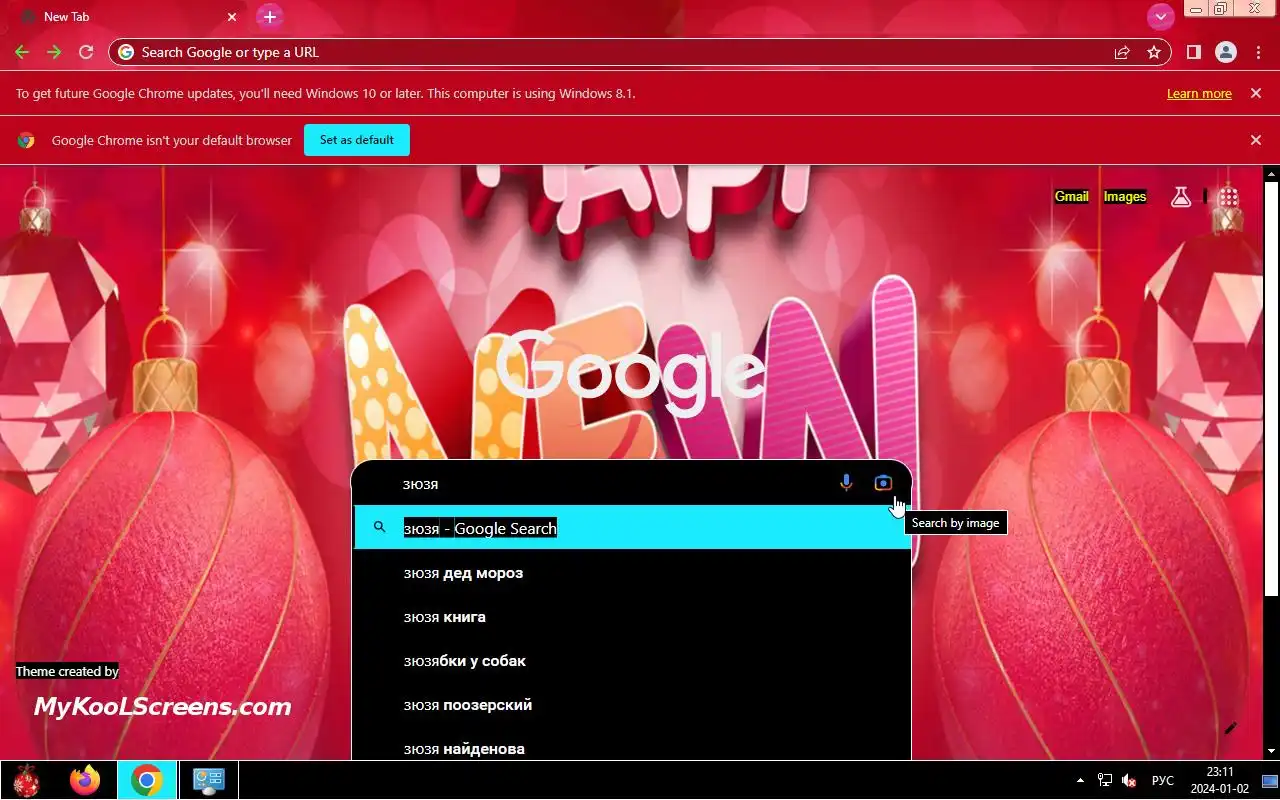Reload the current page
Image resolution: width=1280 pixels, height=800 pixels.
[x=86, y=52]
